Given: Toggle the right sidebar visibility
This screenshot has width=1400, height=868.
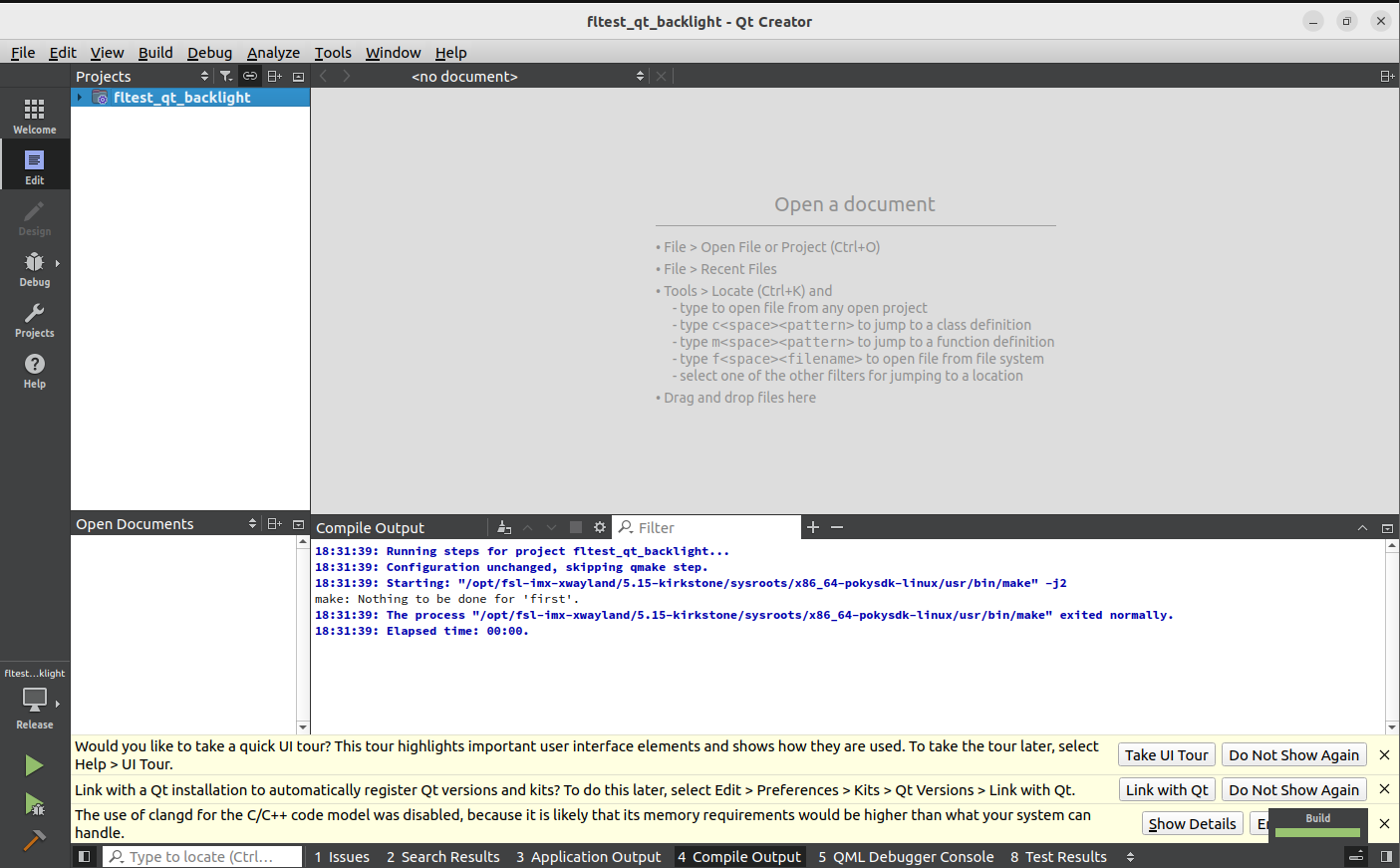Looking at the screenshot, I should 1386,856.
